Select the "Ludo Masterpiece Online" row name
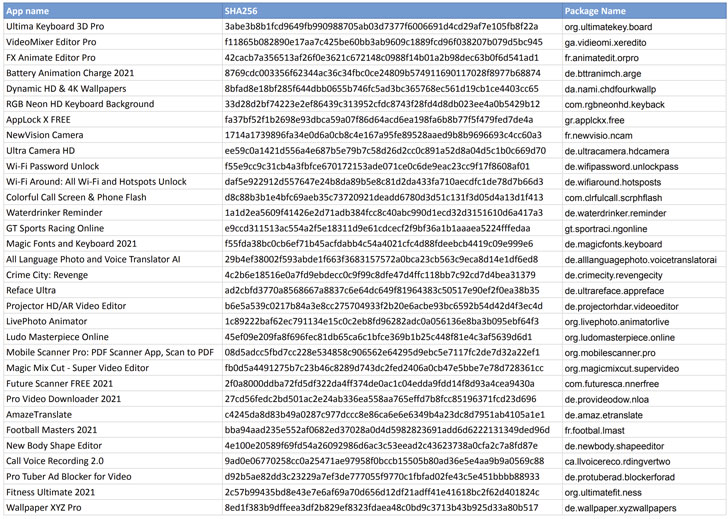Image resolution: width=728 pixels, height=519 pixels. click(57, 337)
